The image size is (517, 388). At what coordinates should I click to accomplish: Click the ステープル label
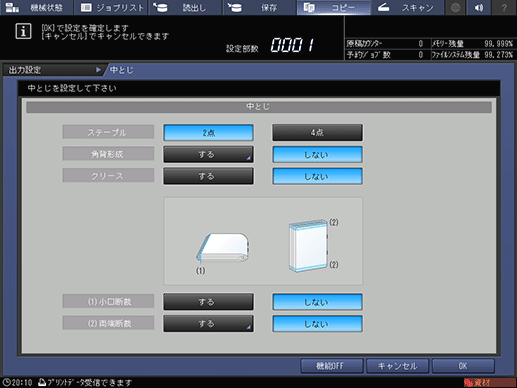(108, 132)
